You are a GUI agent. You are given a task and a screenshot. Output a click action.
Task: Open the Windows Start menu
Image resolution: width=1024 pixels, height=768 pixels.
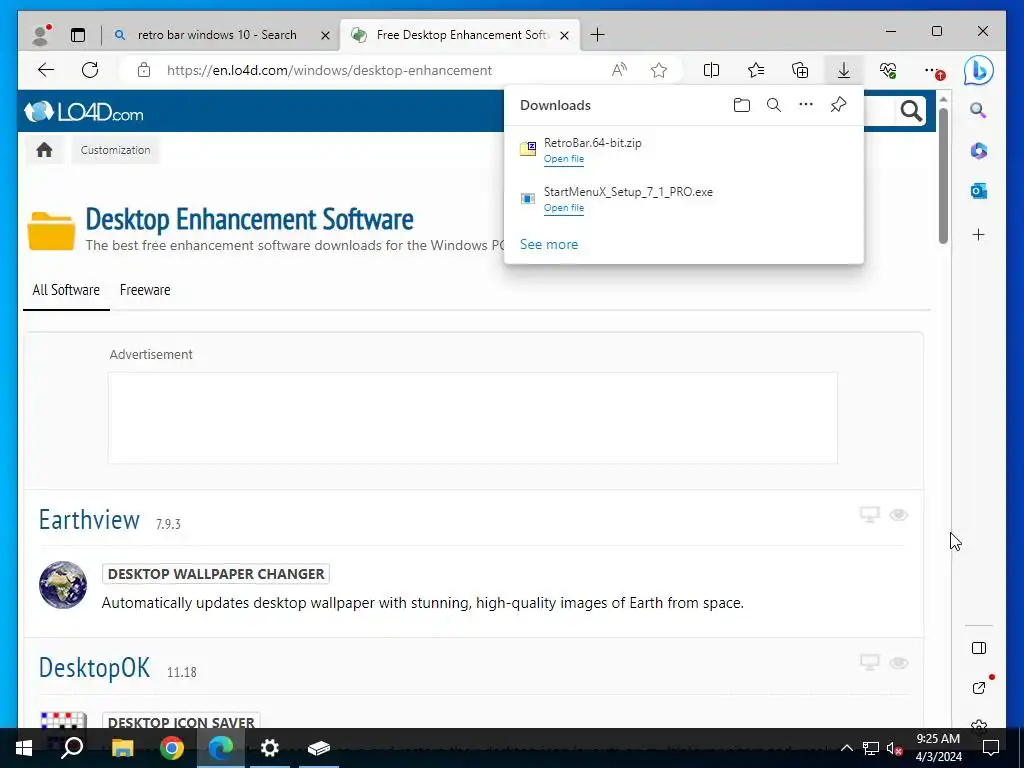coord(24,748)
